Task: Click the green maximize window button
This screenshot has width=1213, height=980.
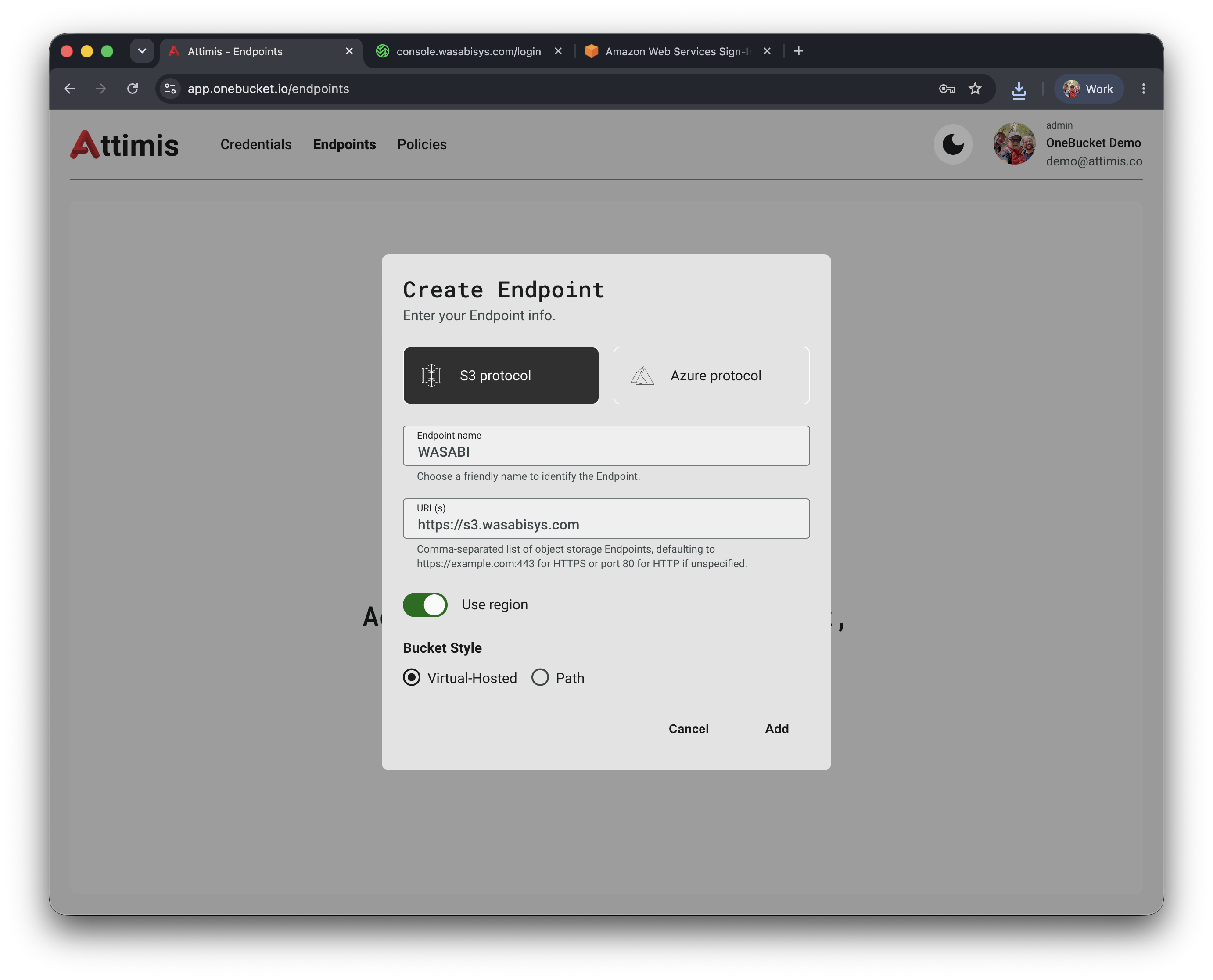Action: [x=107, y=51]
